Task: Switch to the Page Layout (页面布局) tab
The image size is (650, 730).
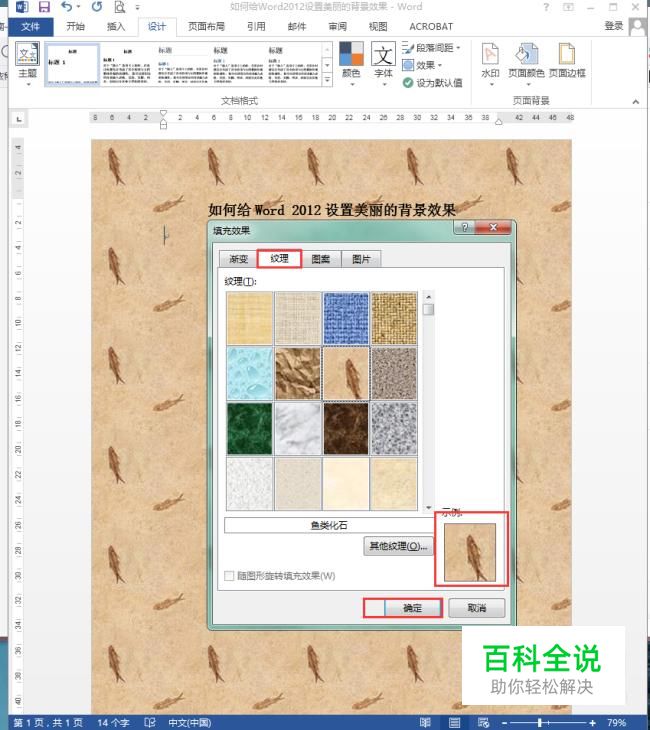Action: tap(206, 27)
